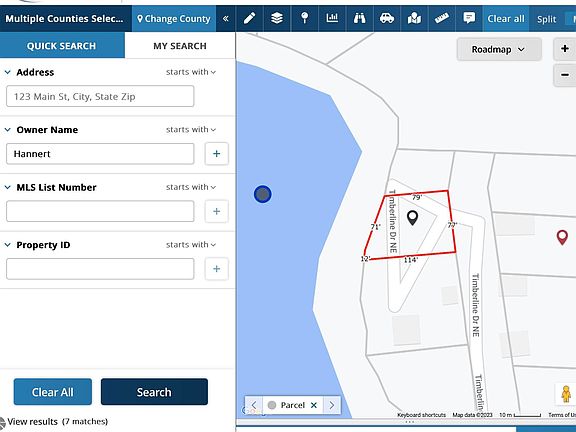Zoom out on the map

[565, 75]
